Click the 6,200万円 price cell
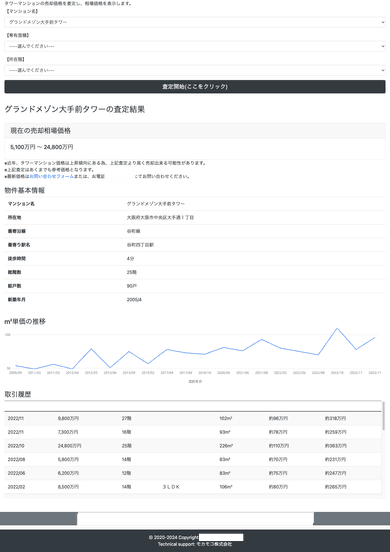The width and height of the screenshot is (390, 552). click(68, 473)
